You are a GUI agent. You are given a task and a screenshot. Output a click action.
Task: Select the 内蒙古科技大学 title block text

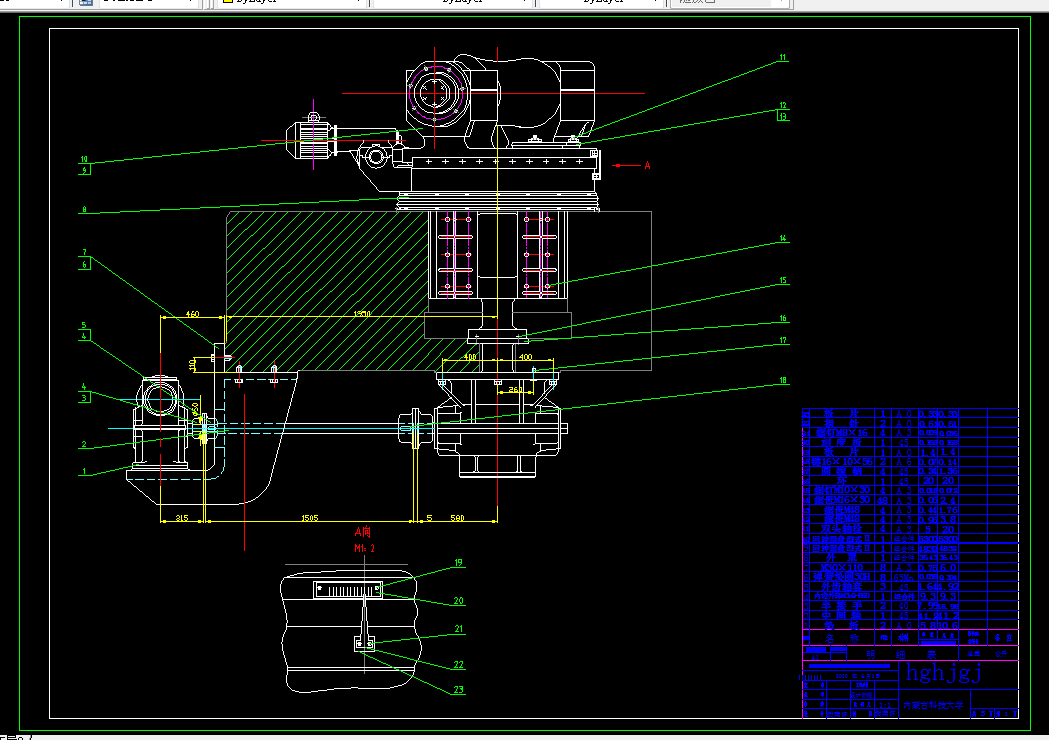(x=933, y=705)
